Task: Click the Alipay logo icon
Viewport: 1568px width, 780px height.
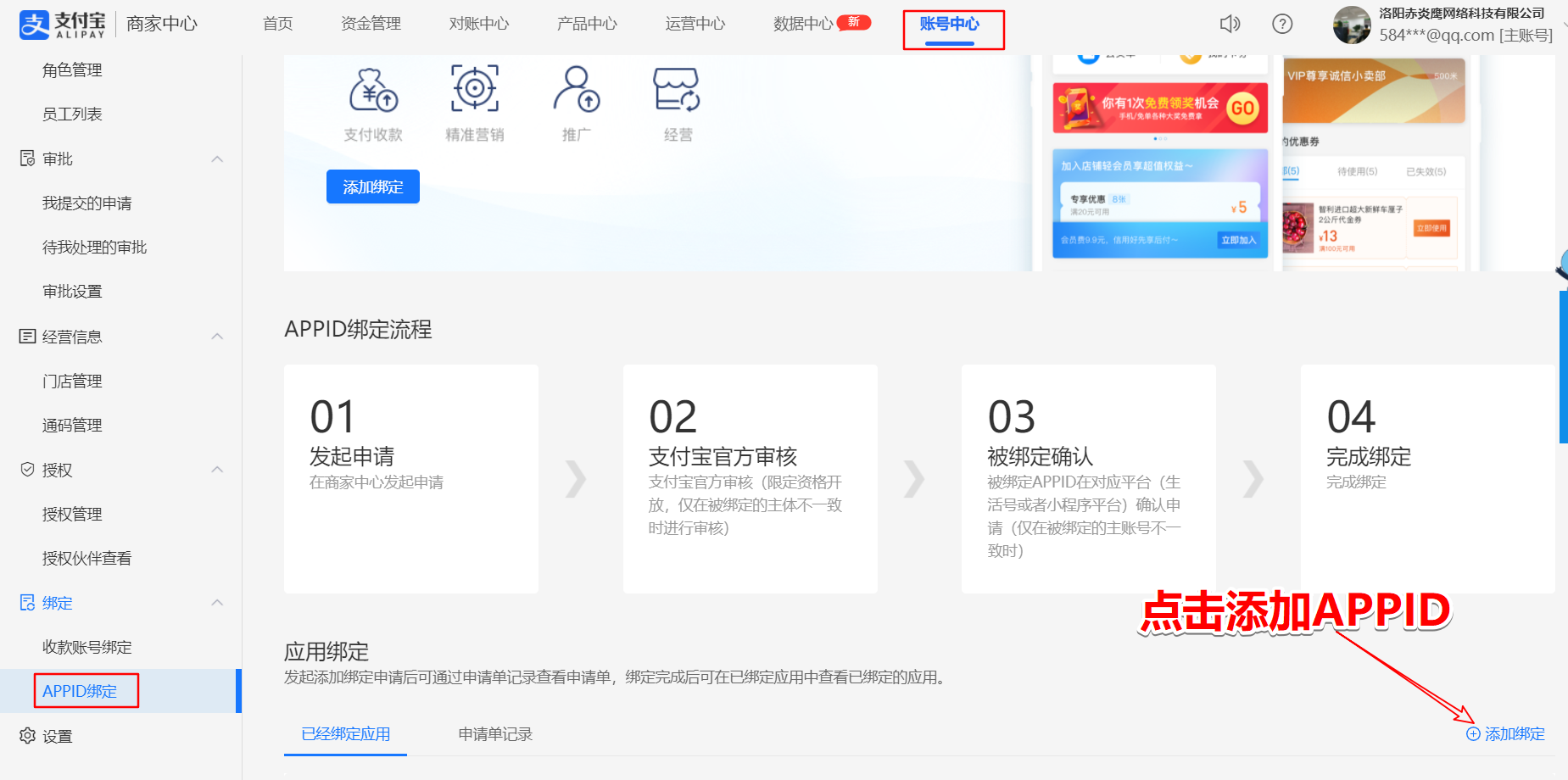Action: tap(35, 25)
